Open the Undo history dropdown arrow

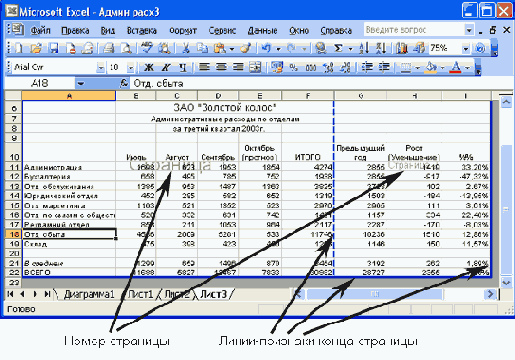pos(278,49)
